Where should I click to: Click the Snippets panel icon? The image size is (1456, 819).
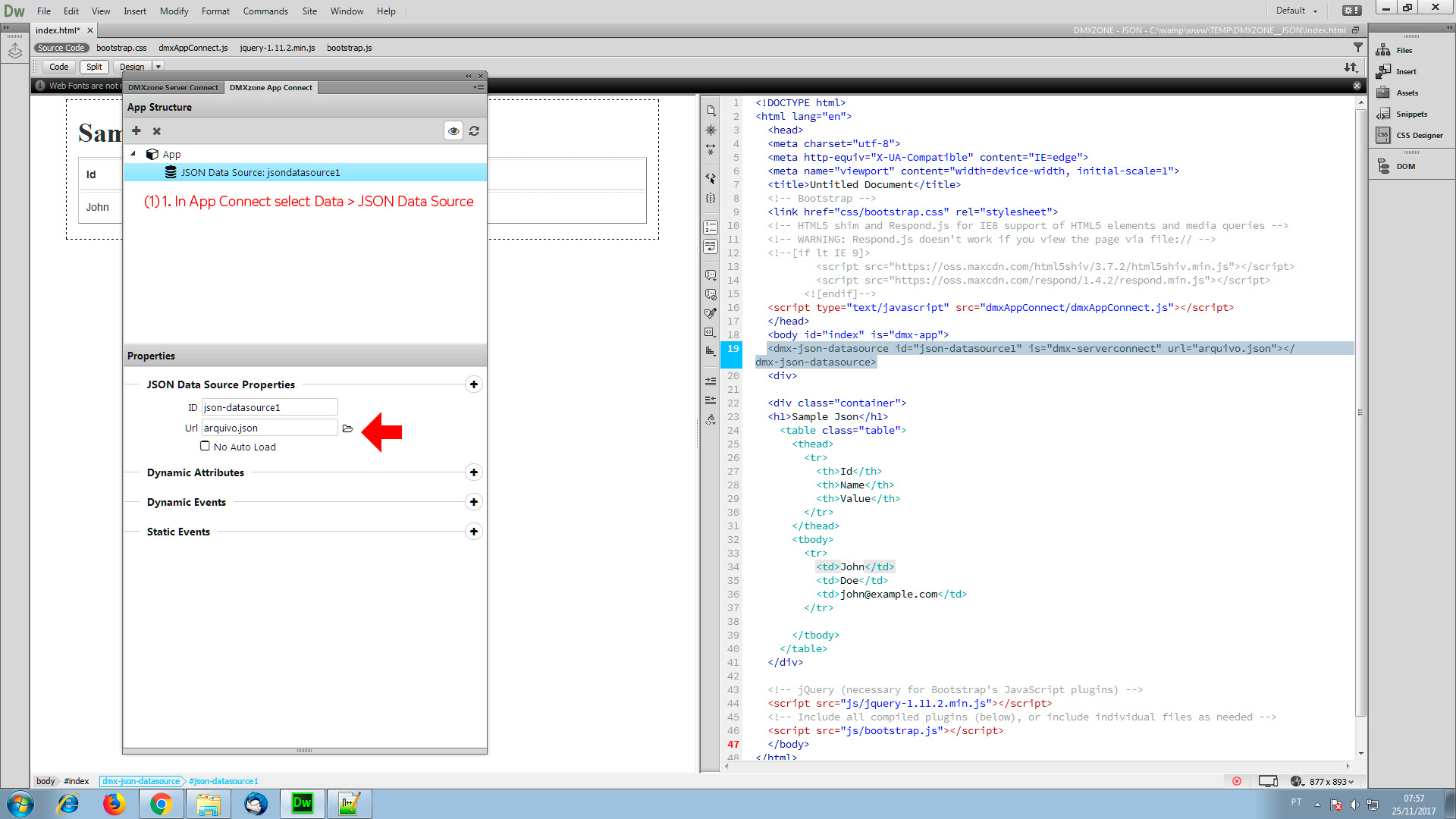pyautogui.click(x=1382, y=114)
